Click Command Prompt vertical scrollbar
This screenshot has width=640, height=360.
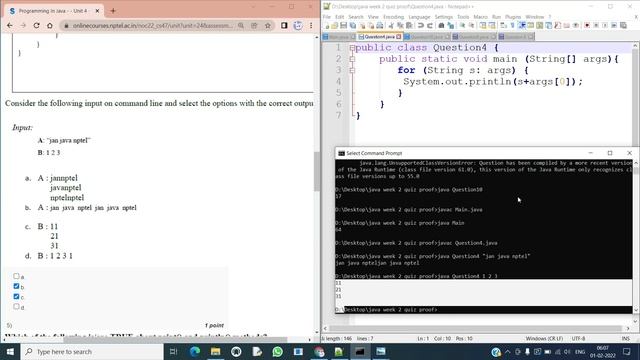[636, 237]
